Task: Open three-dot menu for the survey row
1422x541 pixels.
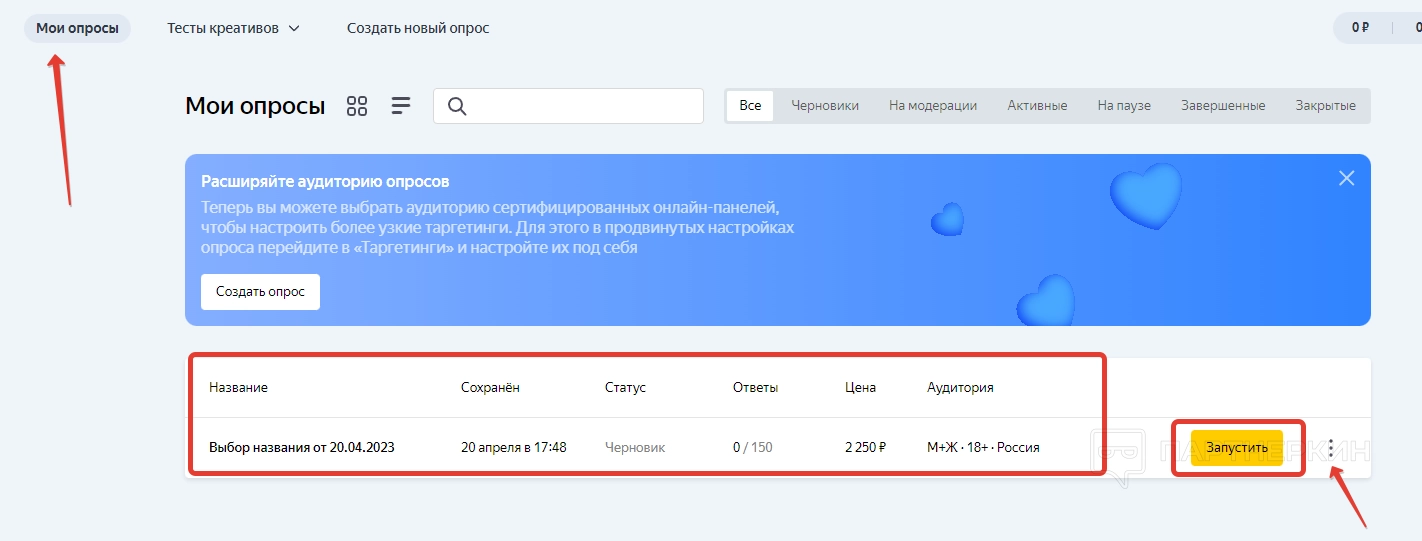Action: point(1331,447)
